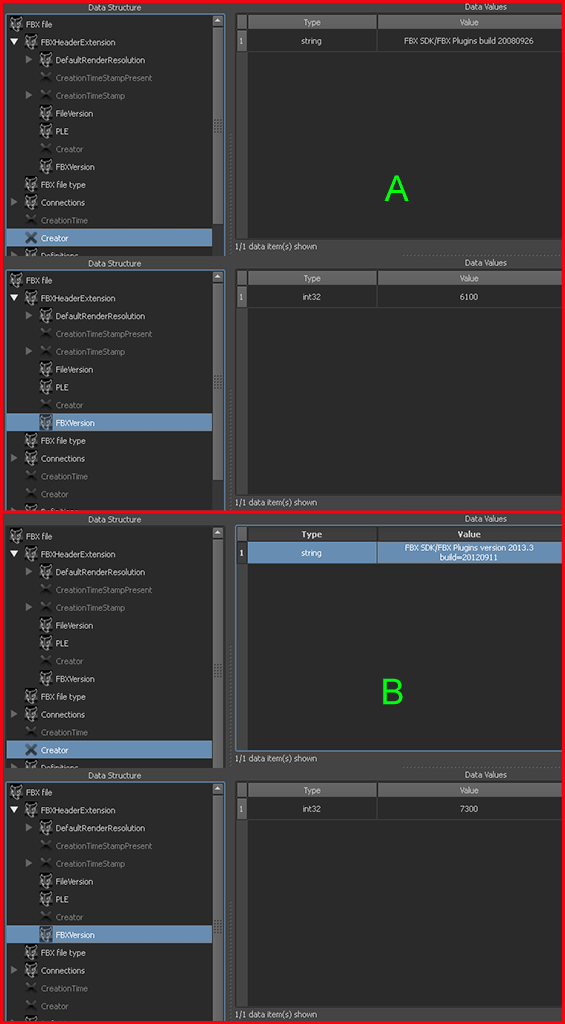Expand DefaultRenderResolution in panel B

(29, 571)
